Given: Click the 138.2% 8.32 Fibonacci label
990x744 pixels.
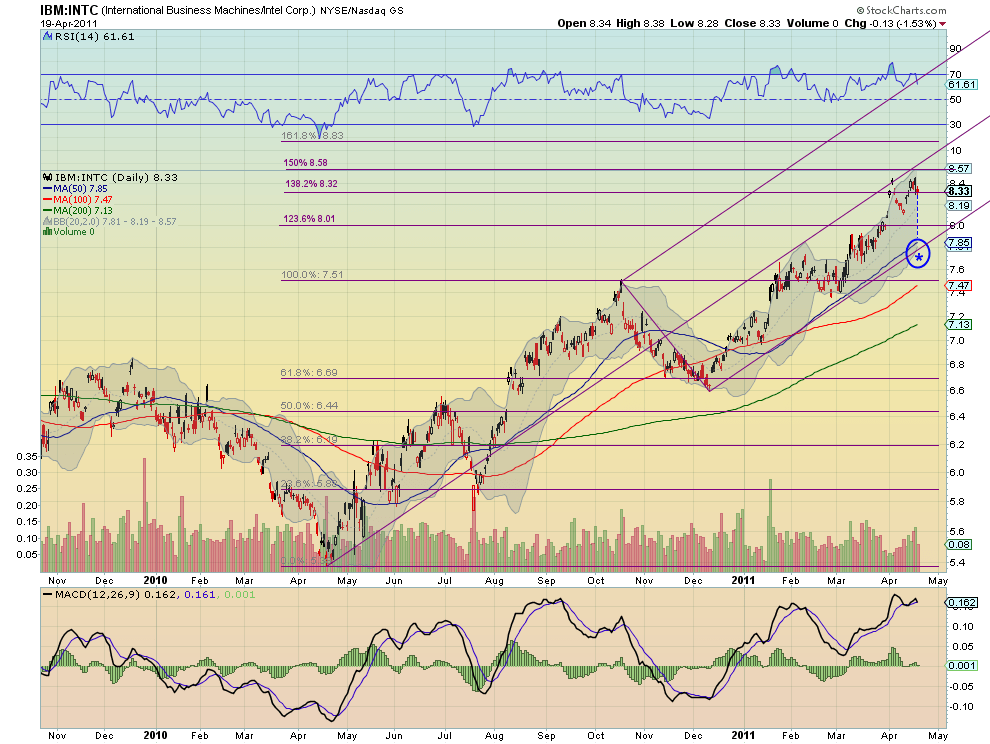Looking at the screenshot, I should coord(311,184).
